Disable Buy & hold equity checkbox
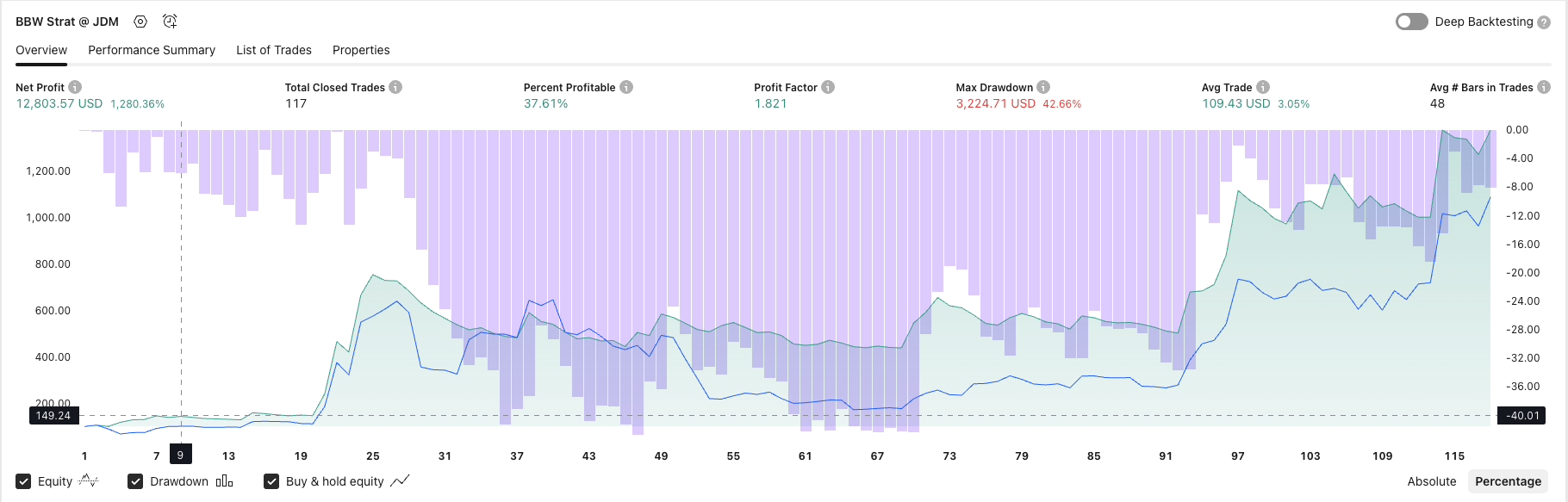 [271, 481]
